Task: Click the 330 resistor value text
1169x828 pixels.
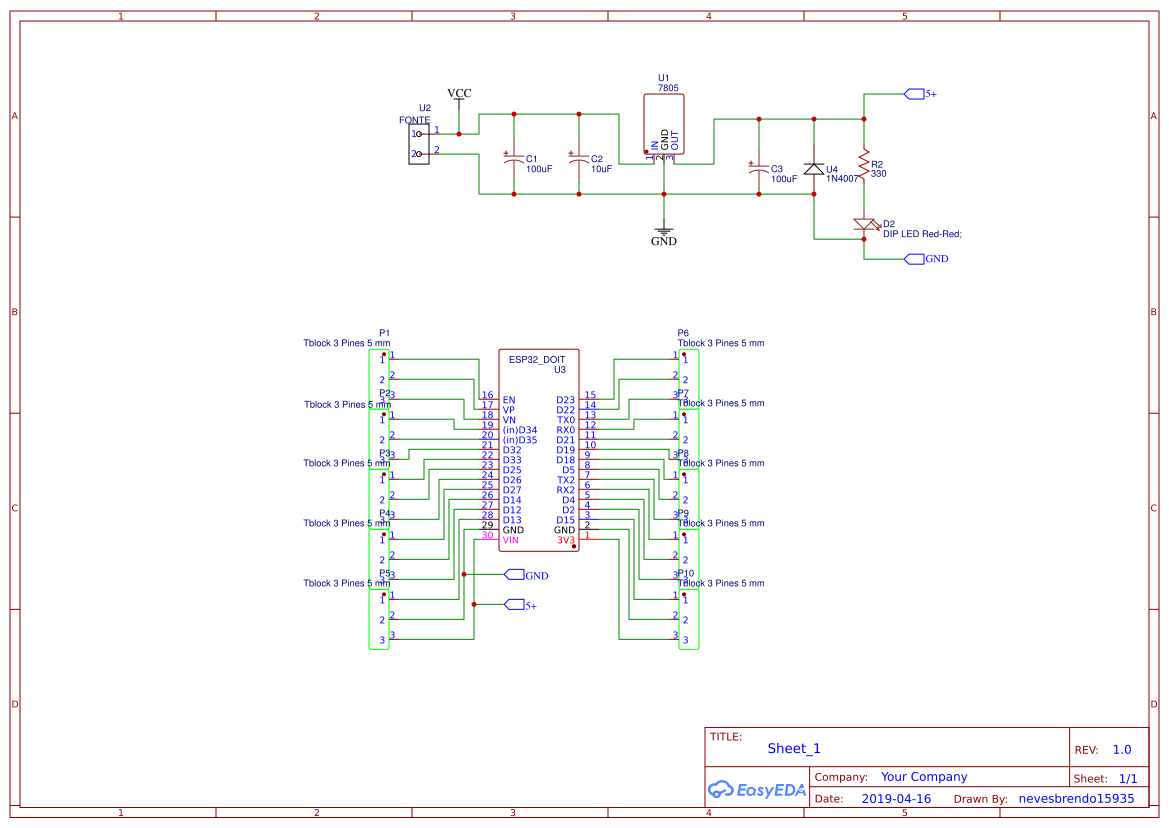Action: [879, 174]
